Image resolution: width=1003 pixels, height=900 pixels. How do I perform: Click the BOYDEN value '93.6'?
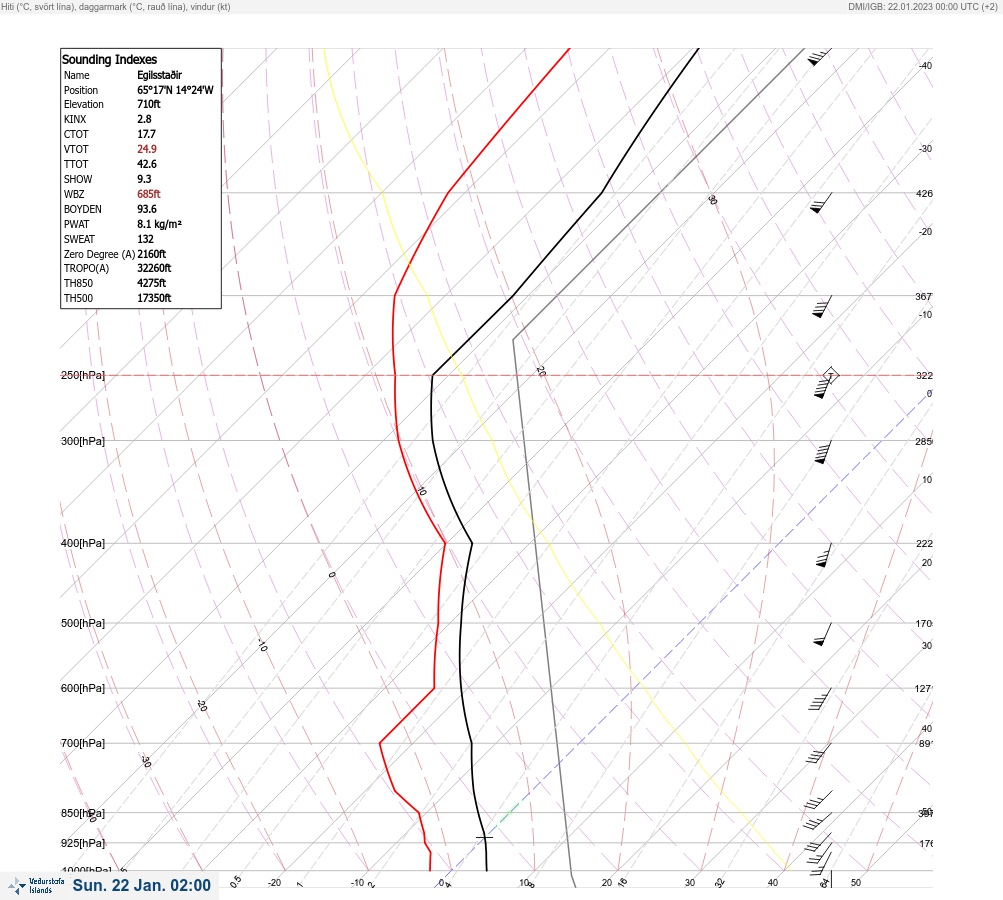pyautogui.click(x=146, y=209)
